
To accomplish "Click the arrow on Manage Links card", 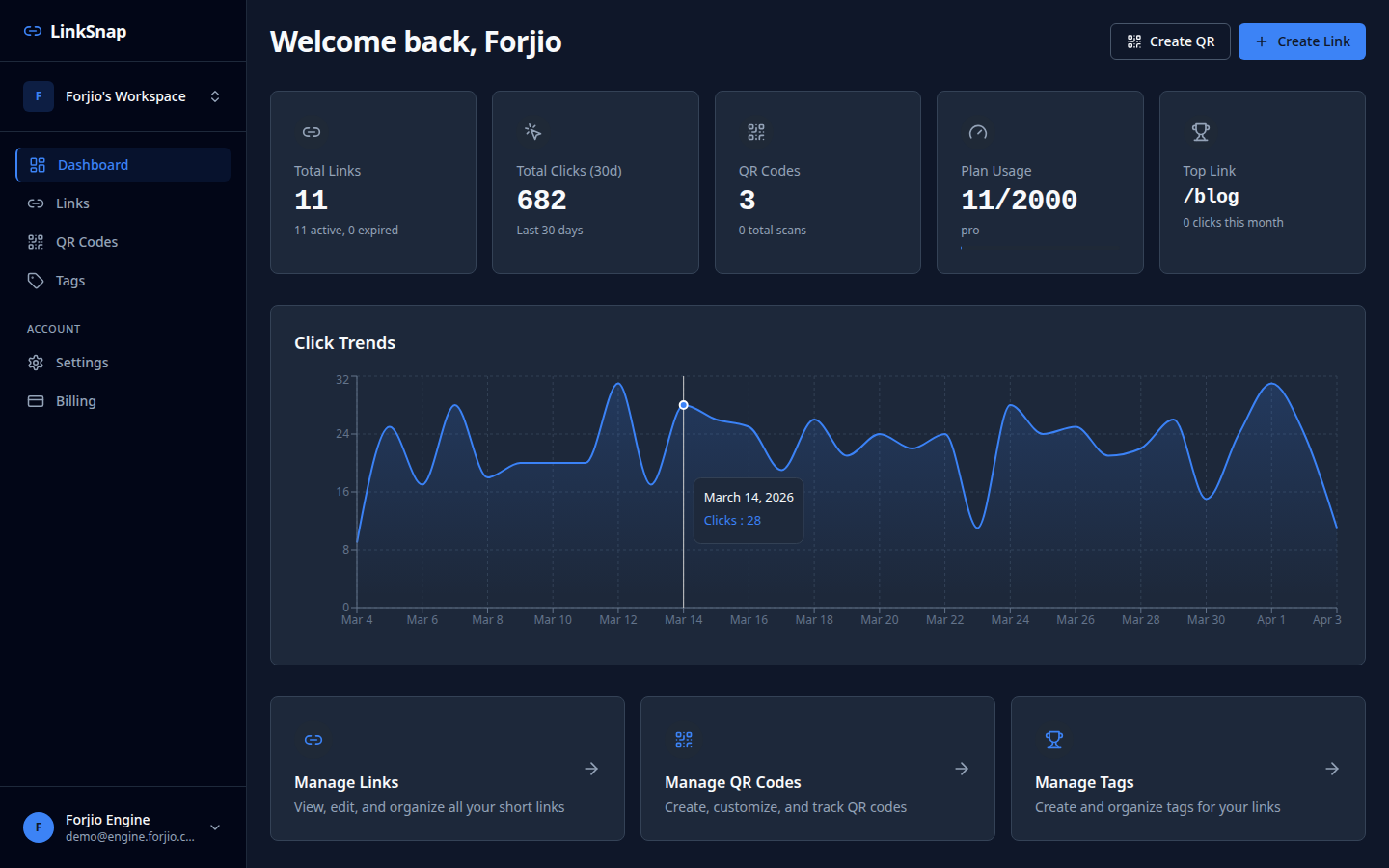I will tap(591, 769).
